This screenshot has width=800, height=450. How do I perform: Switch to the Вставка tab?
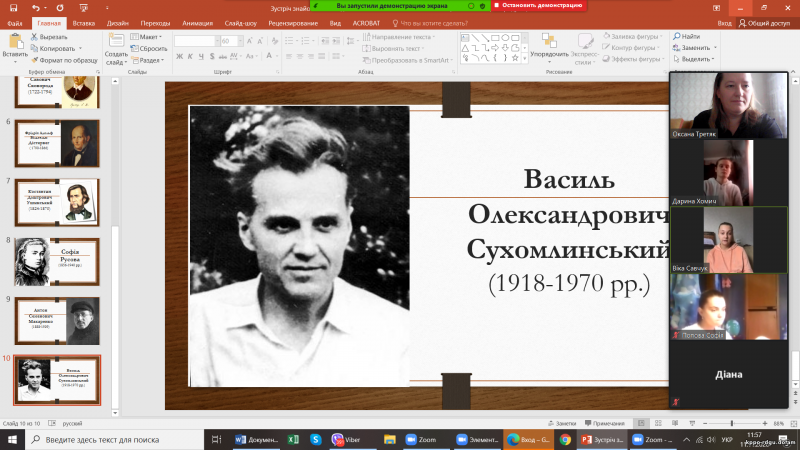[x=84, y=23]
